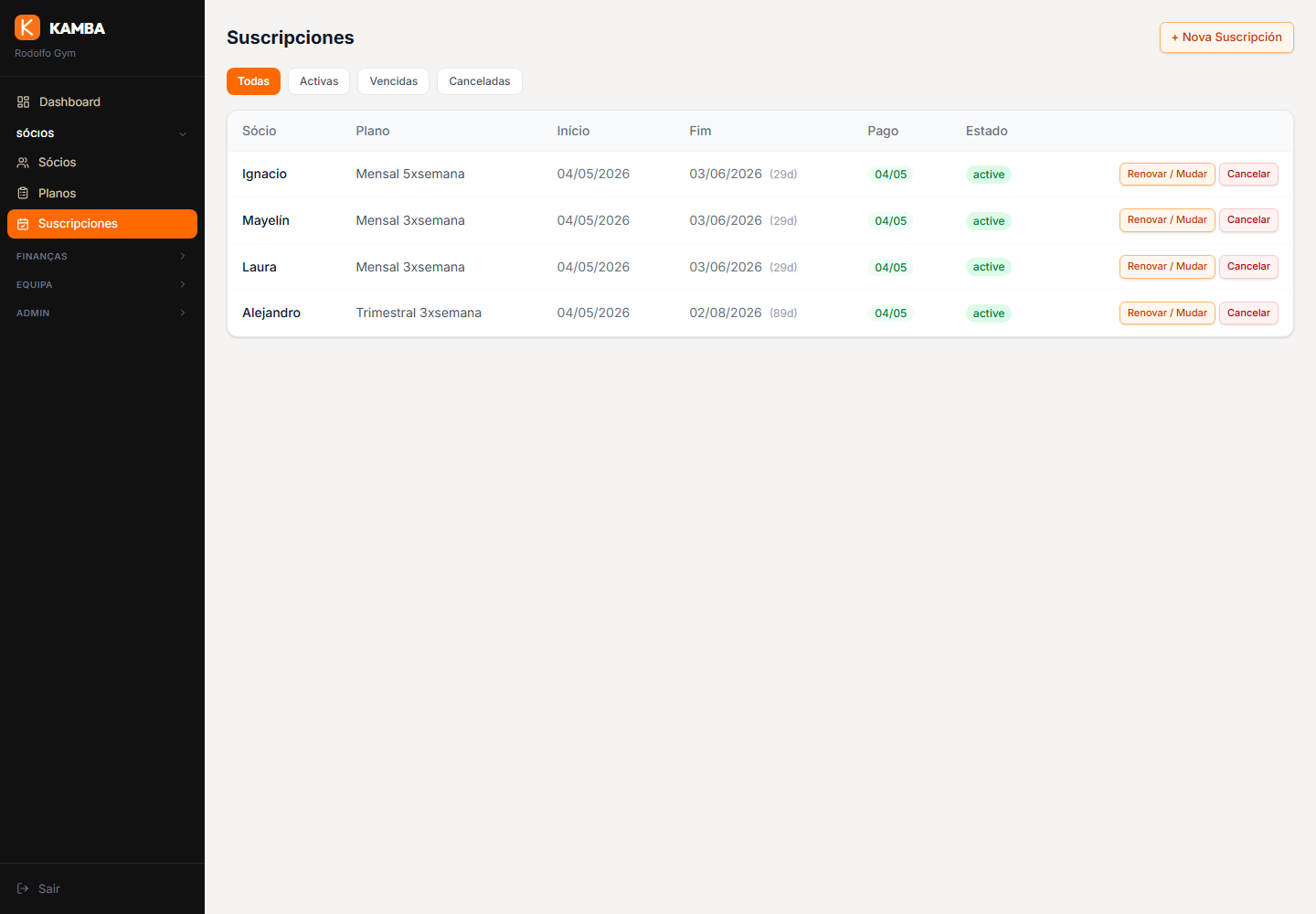
Task: Click the member name Laura
Action: tap(260, 268)
